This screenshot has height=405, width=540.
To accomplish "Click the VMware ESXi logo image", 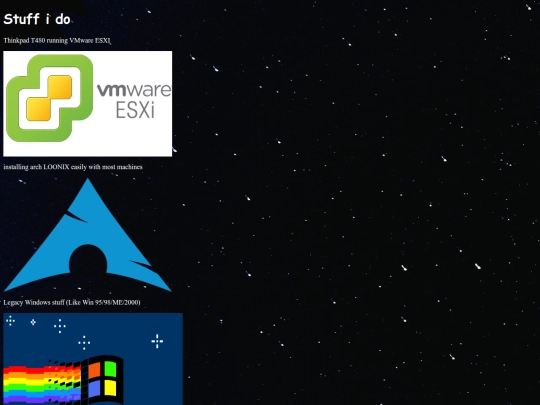I will 87,104.
